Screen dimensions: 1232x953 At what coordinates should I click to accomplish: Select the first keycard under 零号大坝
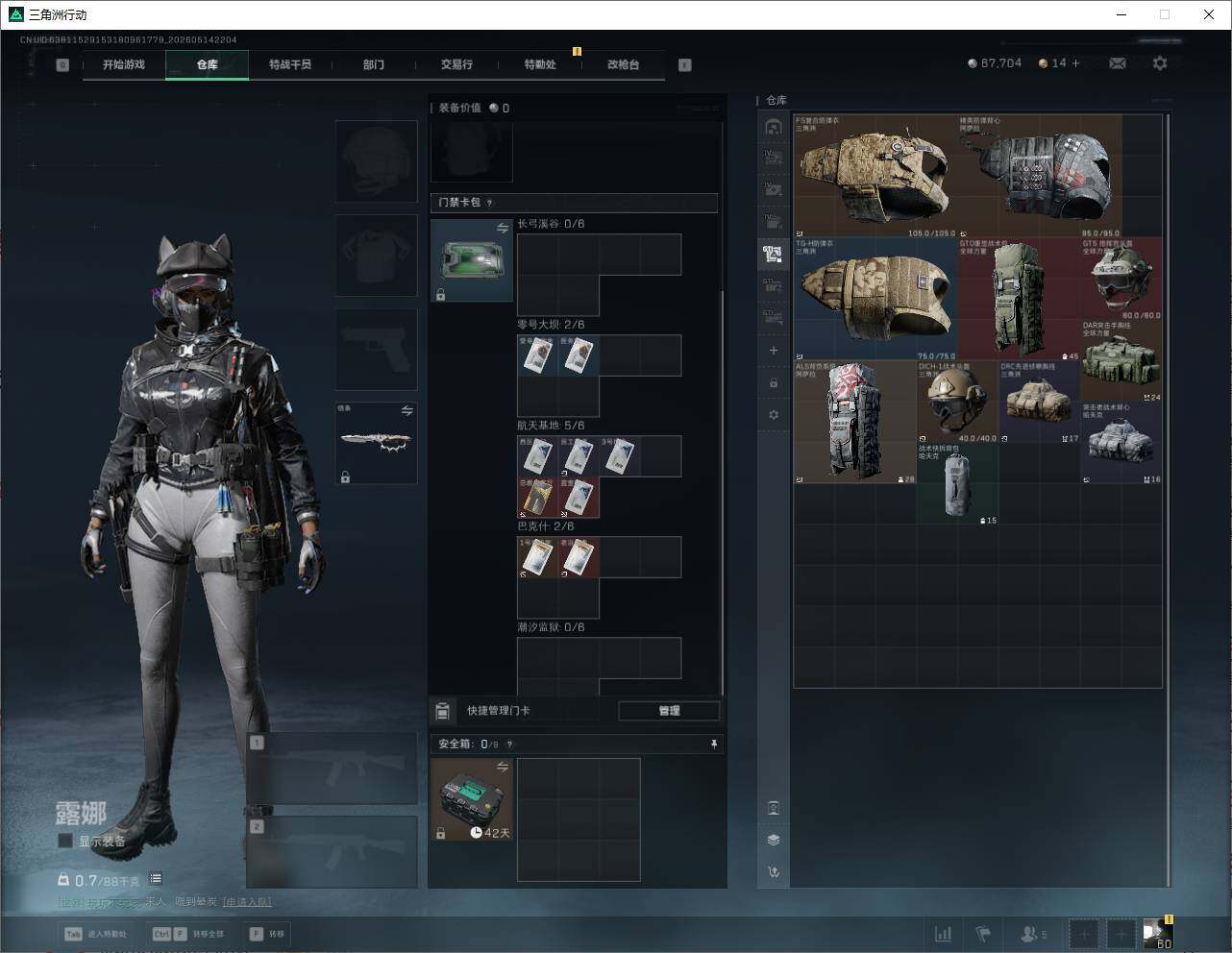(x=538, y=355)
